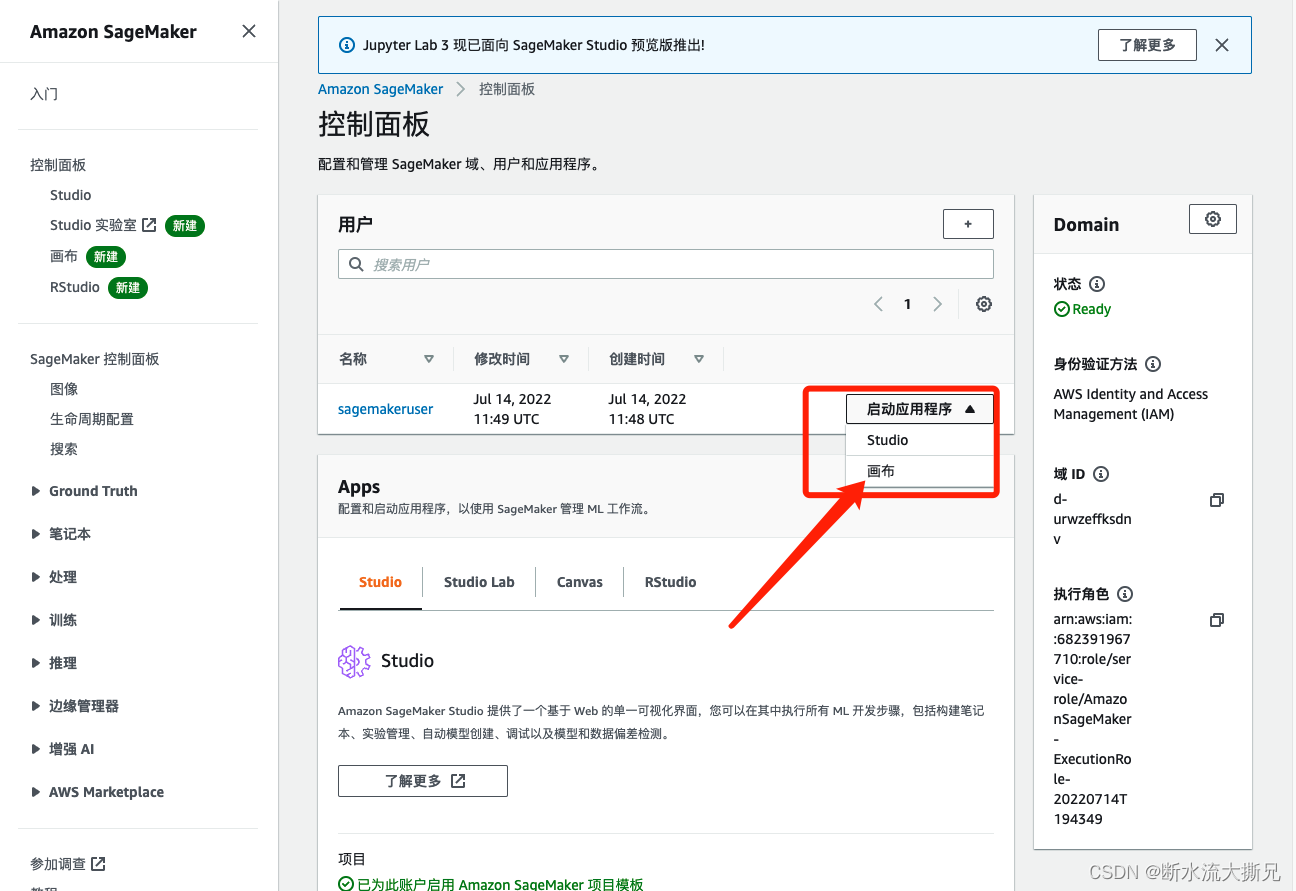
Task: Sort users by 修改时间 column
Action: pos(564,359)
